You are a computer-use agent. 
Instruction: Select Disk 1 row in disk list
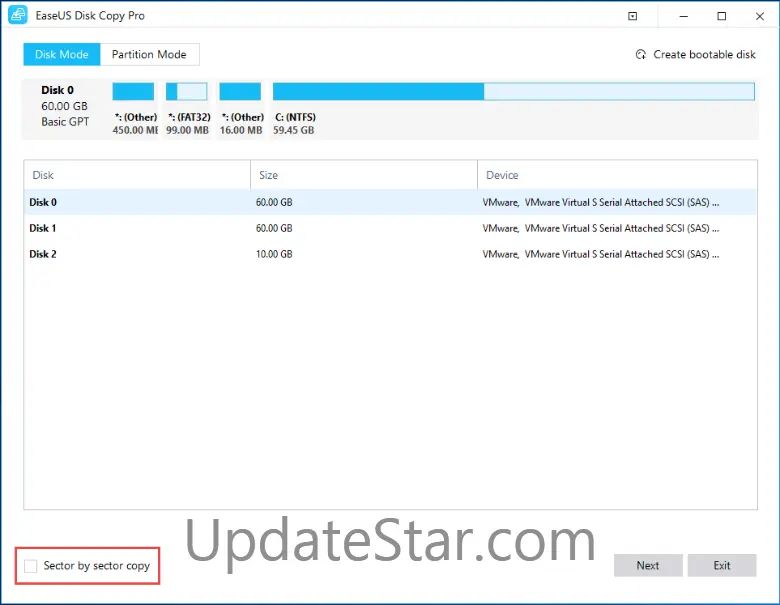(390, 228)
